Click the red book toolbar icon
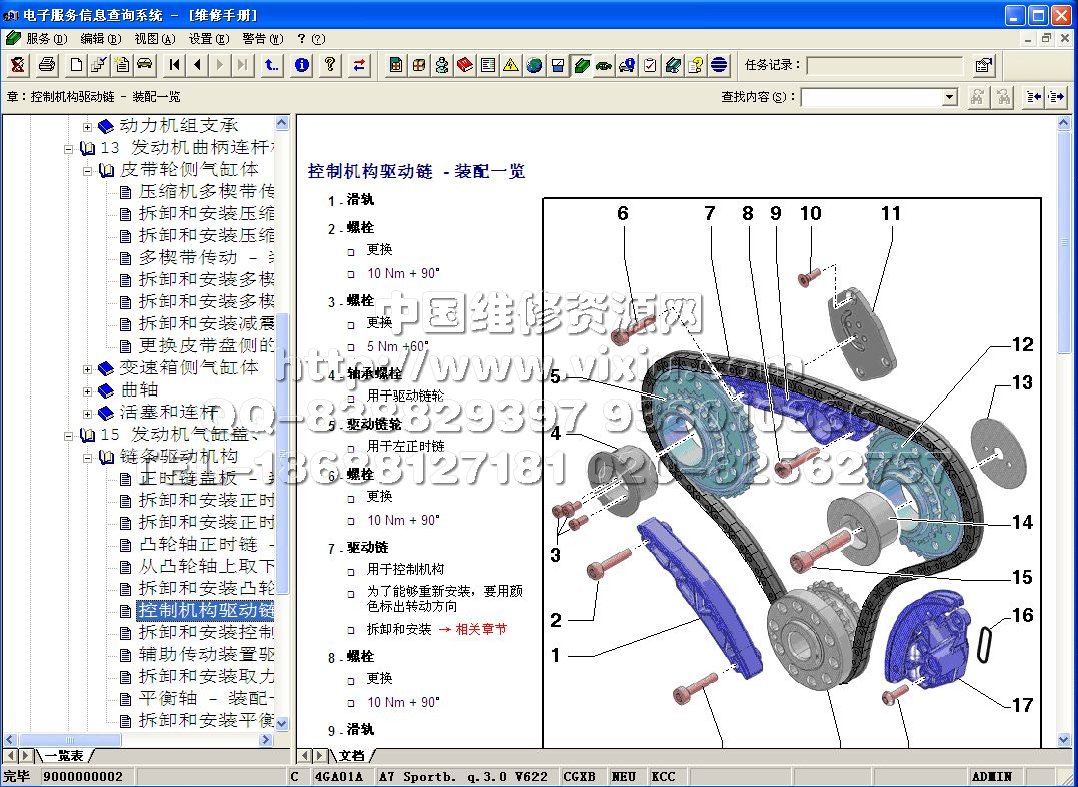The height and width of the screenshot is (787, 1078). click(x=464, y=66)
